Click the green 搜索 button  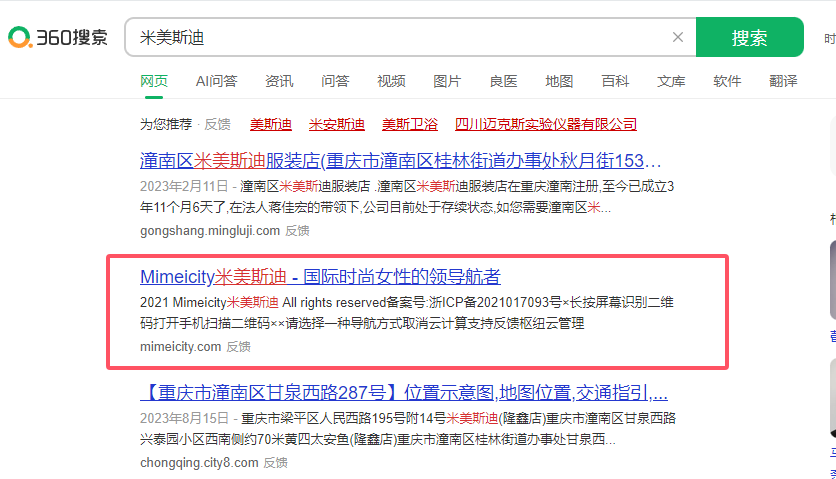[749, 37]
